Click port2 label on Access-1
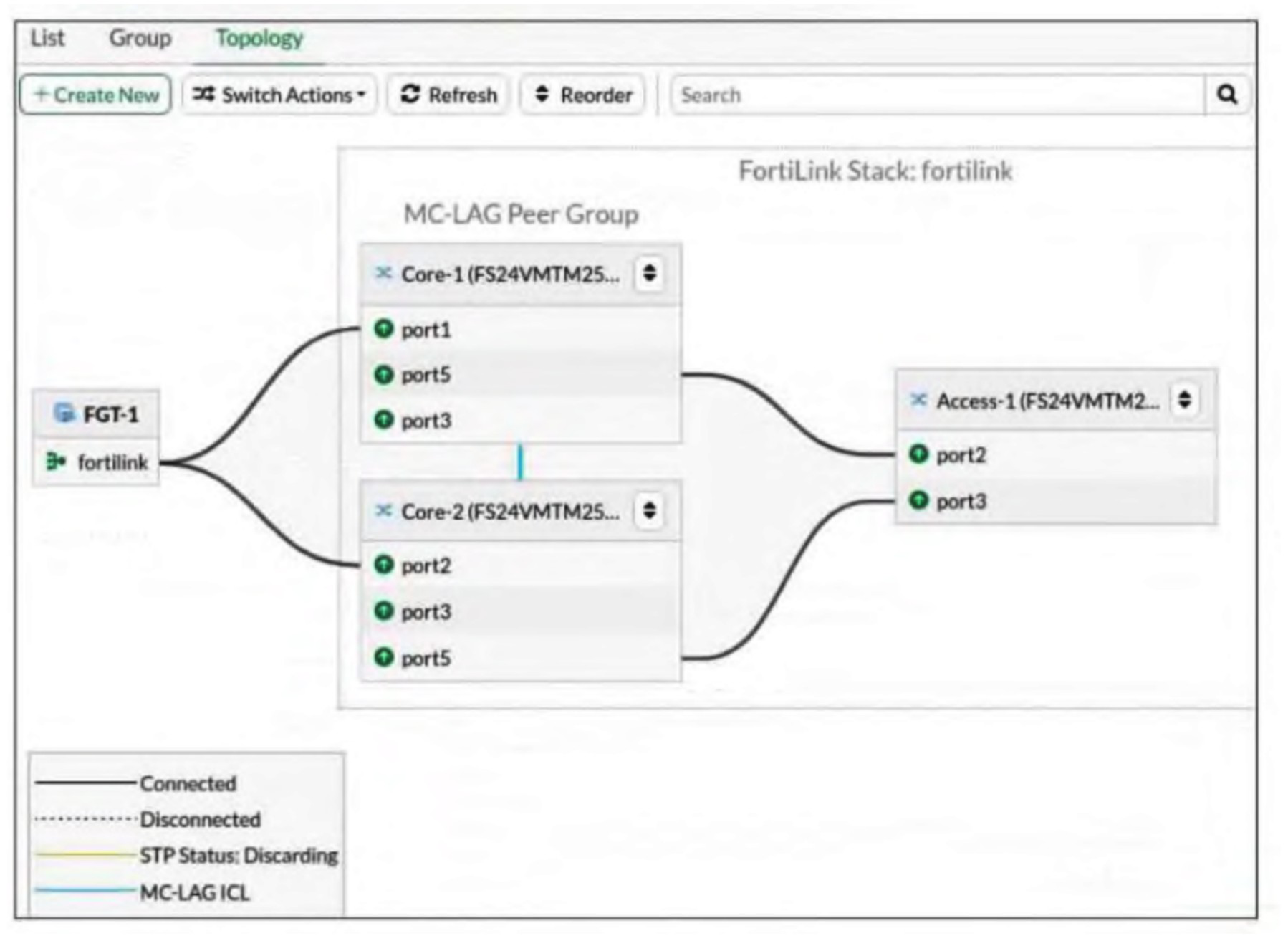This screenshot has height=941, width=1288. pyautogui.click(x=961, y=455)
